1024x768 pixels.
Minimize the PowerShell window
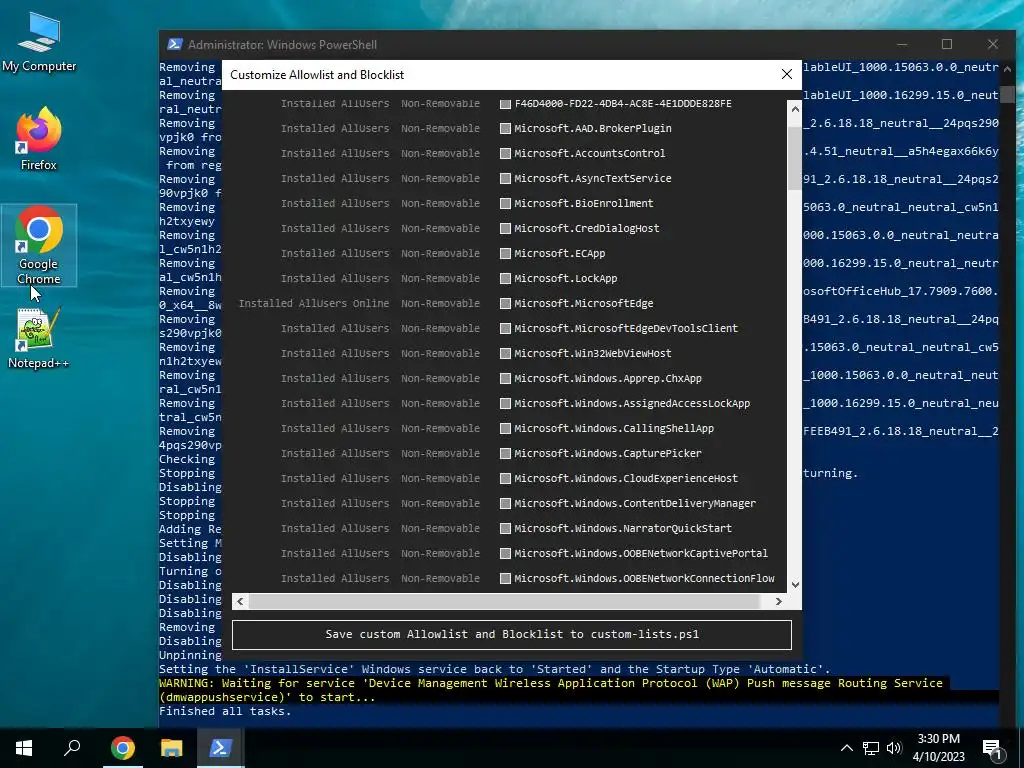click(x=902, y=44)
